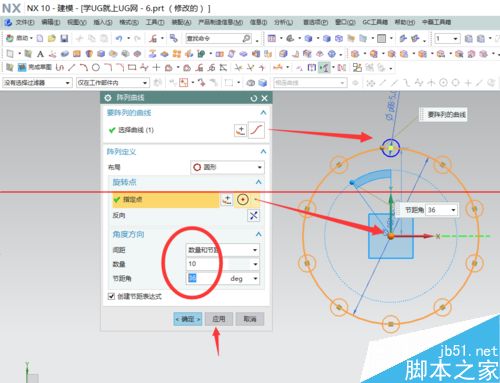This screenshot has width=500, height=383.
Task: Click the curve selection icon in dialog
Action: click(x=256, y=130)
